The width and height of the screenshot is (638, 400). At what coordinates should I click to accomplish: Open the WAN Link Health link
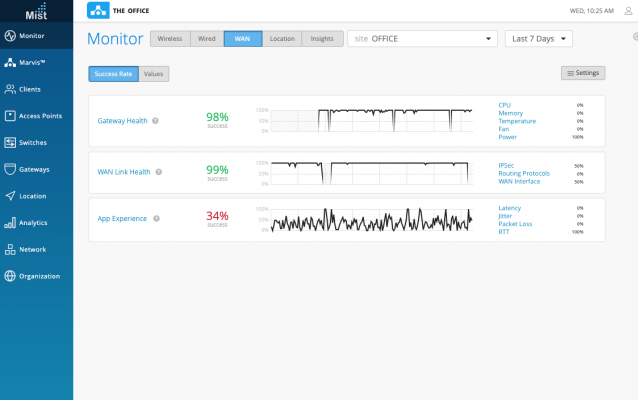(124, 172)
